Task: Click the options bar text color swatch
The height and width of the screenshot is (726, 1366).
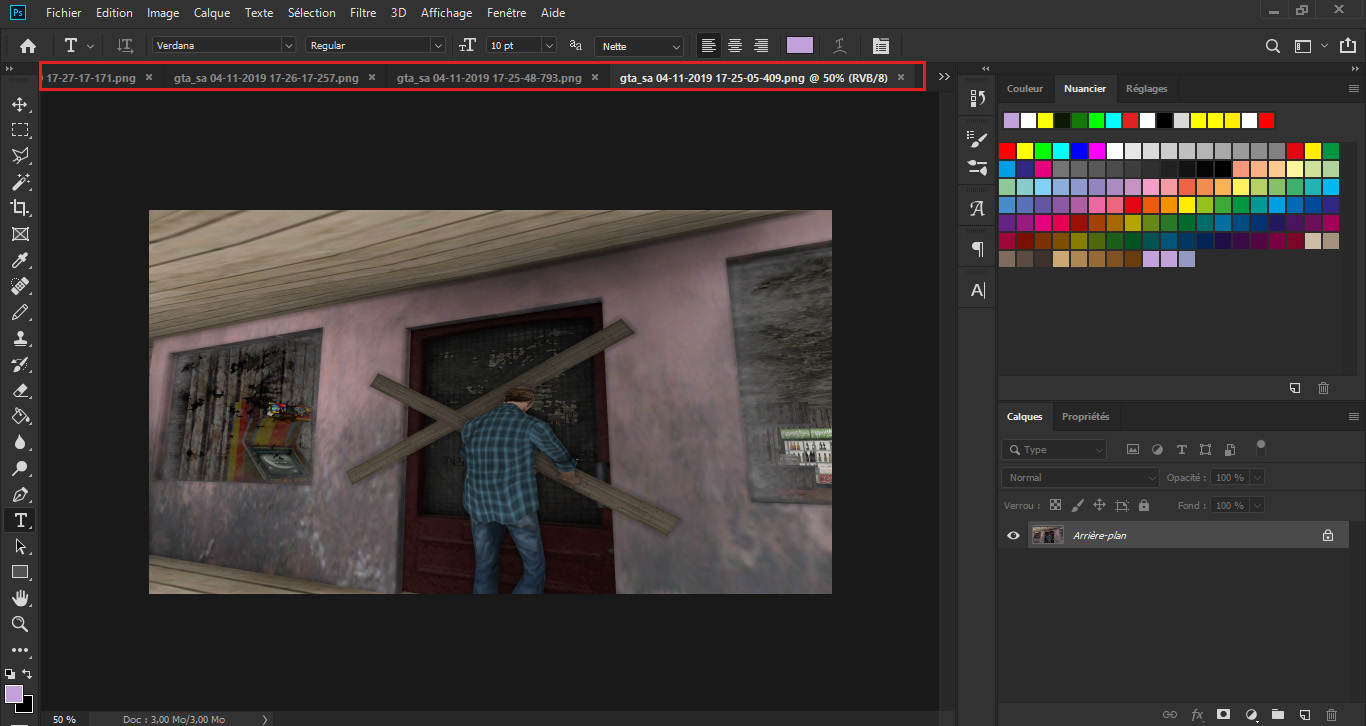Action: pos(800,46)
